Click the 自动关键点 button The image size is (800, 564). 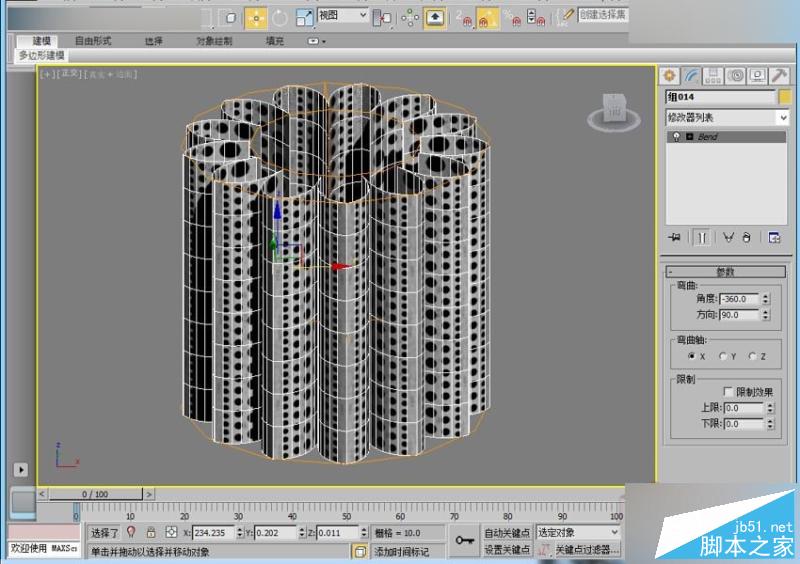tap(508, 533)
